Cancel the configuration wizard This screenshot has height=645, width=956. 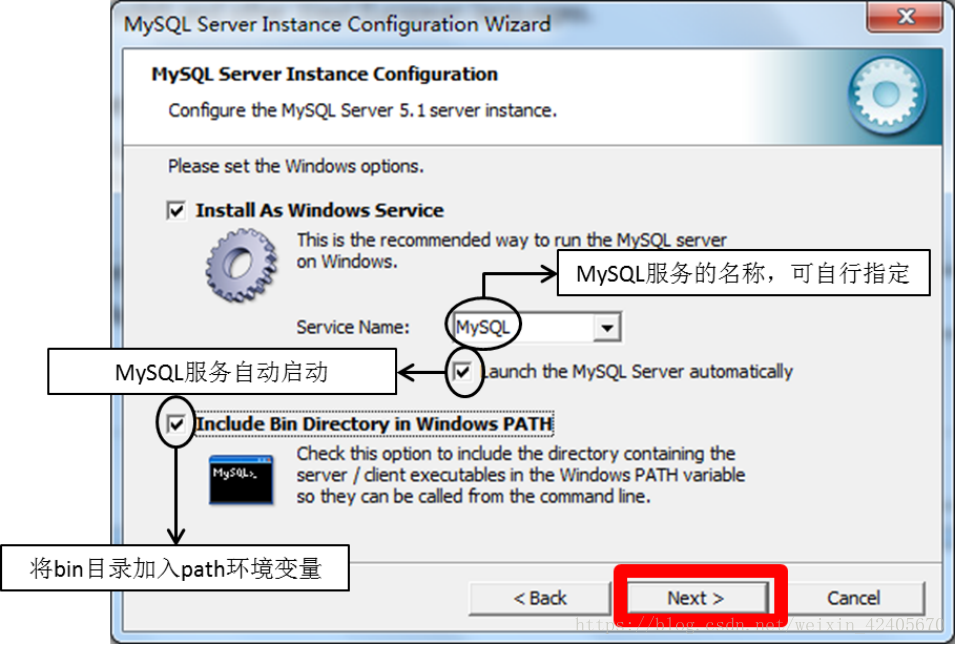tap(854, 598)
